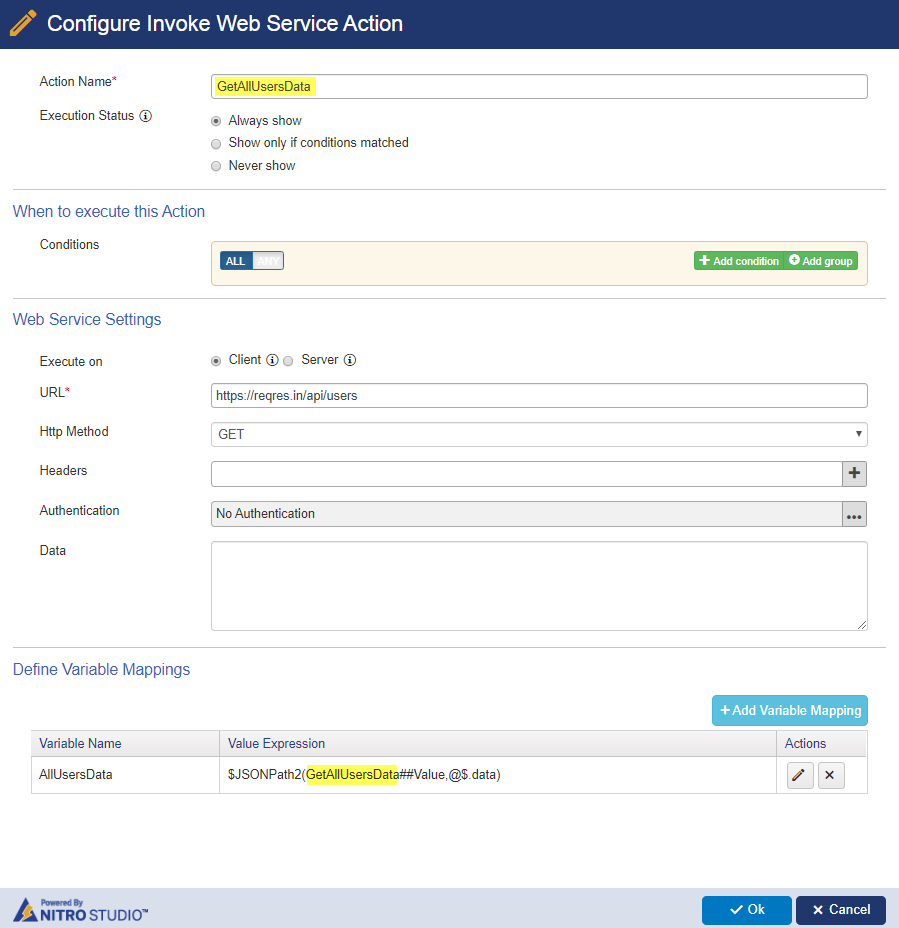
Task: Click the info icon next to Server
Action: click(x=350, y=360)
